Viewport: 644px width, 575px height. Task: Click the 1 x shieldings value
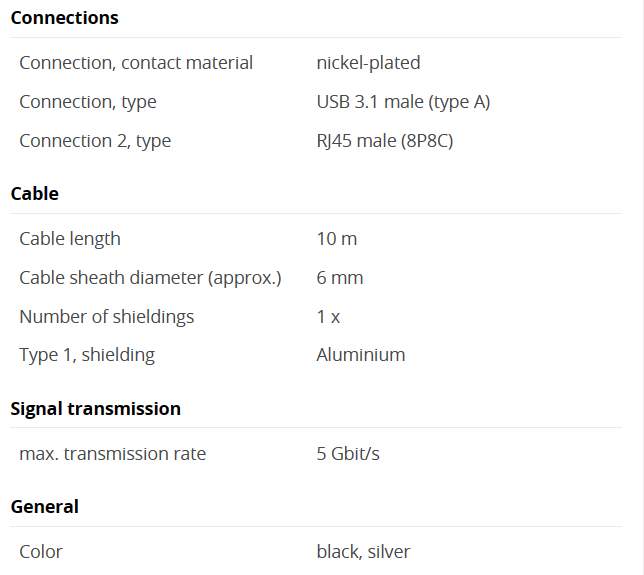coord(328,317)
